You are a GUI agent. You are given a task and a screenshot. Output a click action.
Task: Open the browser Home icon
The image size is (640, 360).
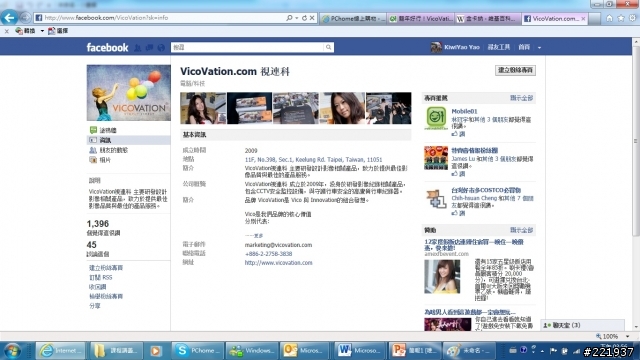609,18
